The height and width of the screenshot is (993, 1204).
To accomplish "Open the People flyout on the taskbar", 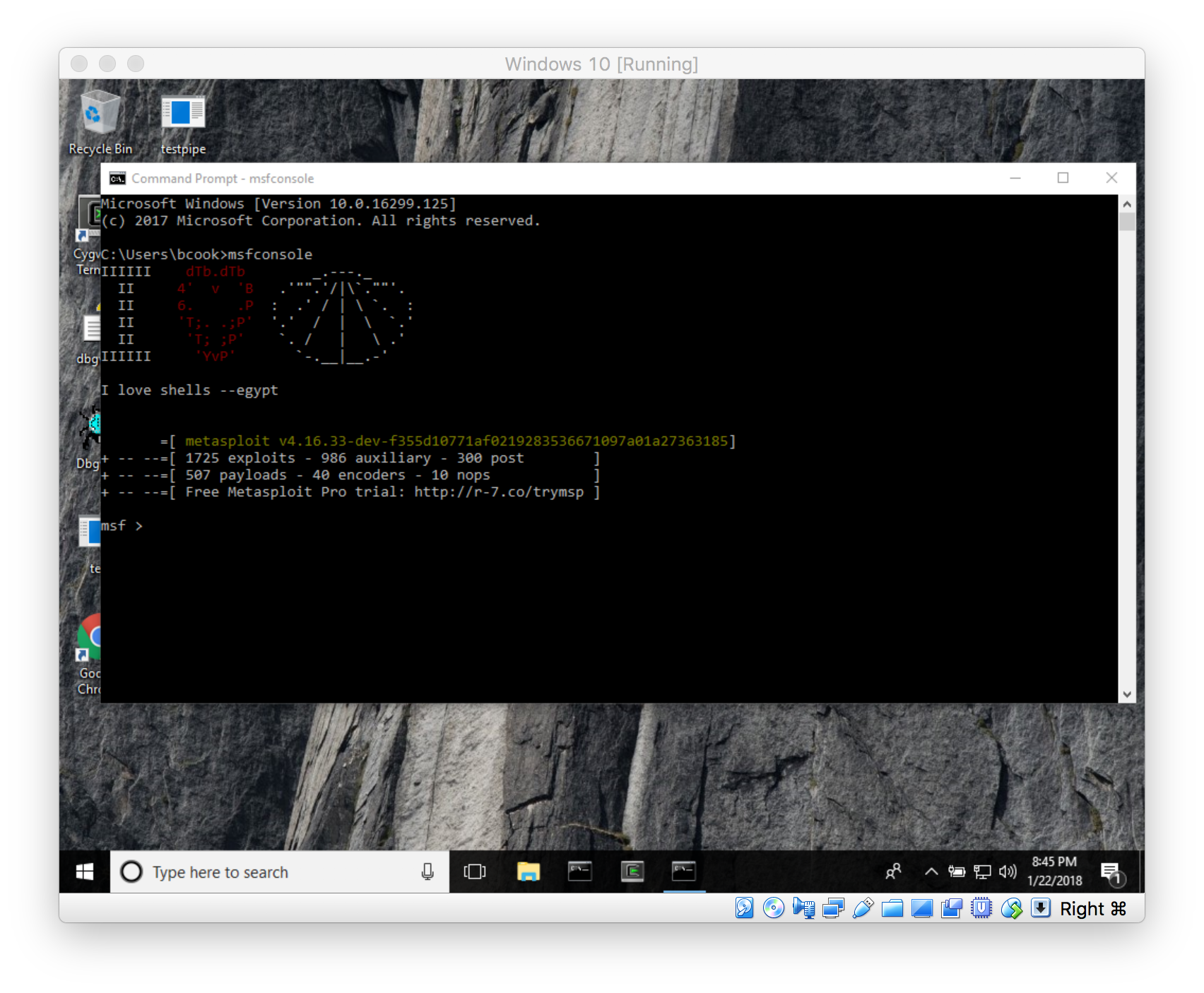I will 892,872.
